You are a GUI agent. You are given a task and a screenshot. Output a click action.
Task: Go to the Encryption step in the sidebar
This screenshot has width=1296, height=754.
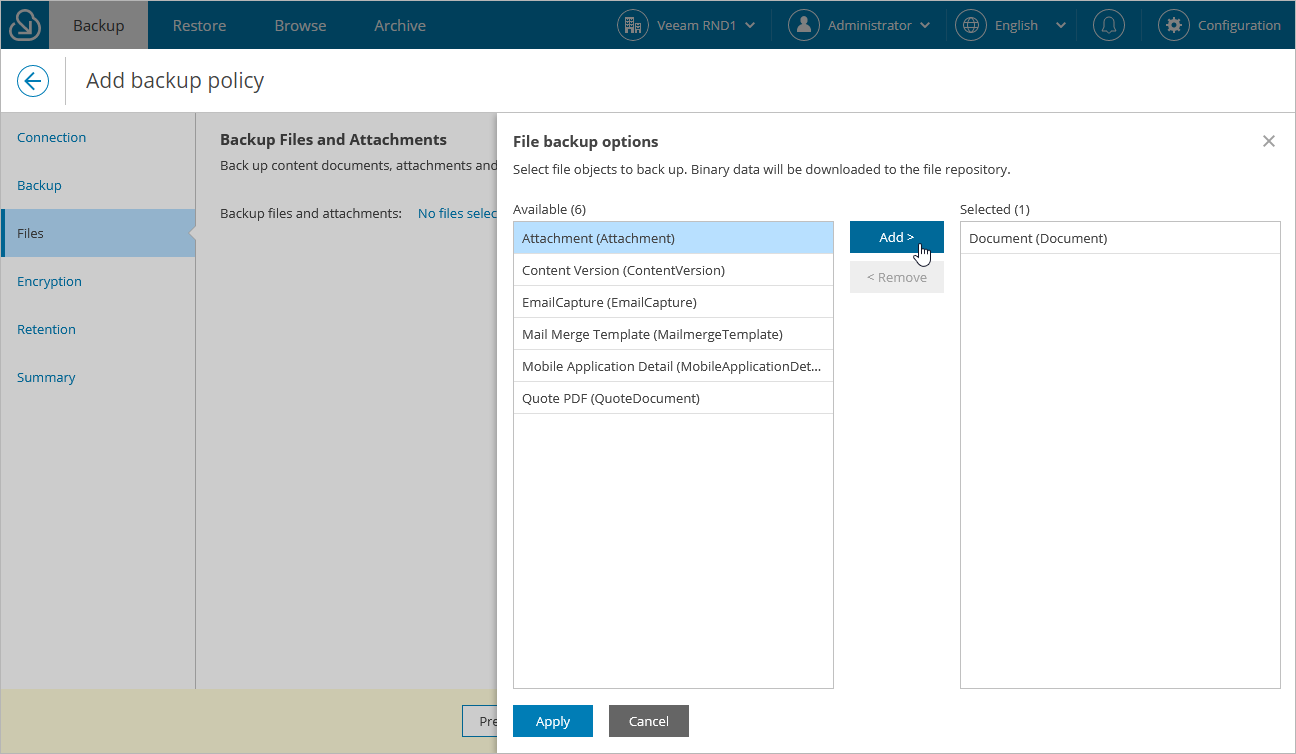(49, 281)
